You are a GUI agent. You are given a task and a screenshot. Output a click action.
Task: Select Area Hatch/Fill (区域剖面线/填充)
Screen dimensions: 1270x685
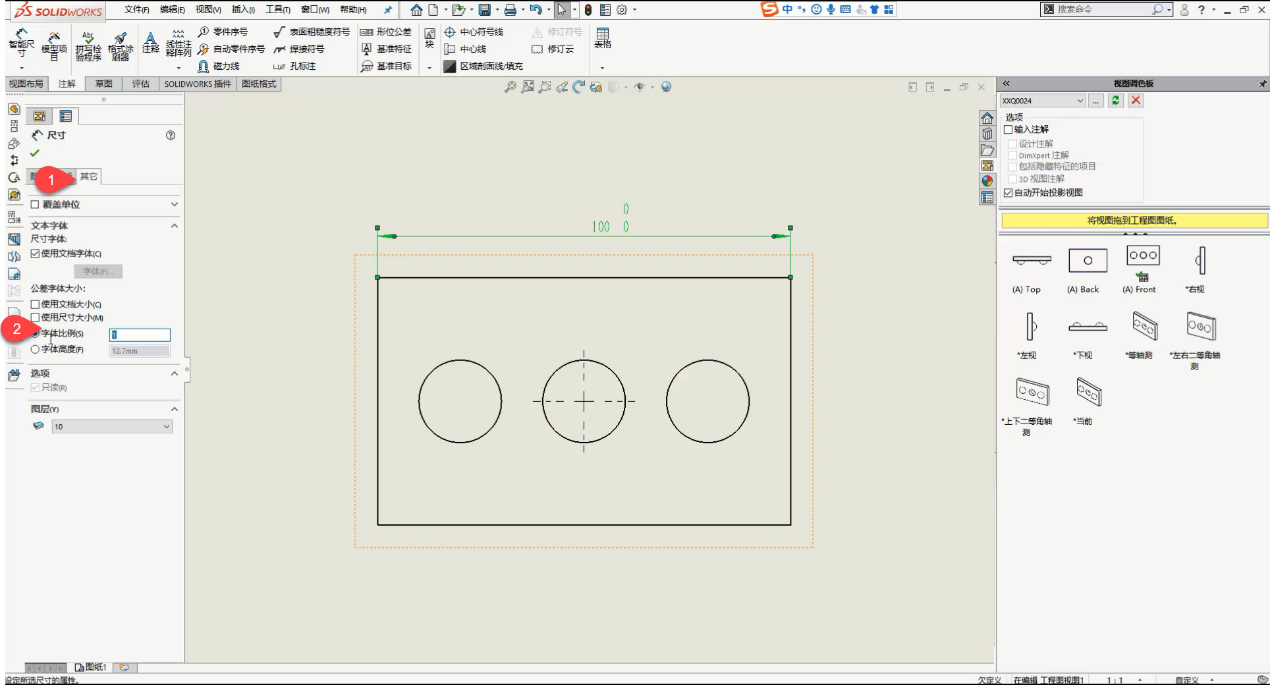(483, 66)
